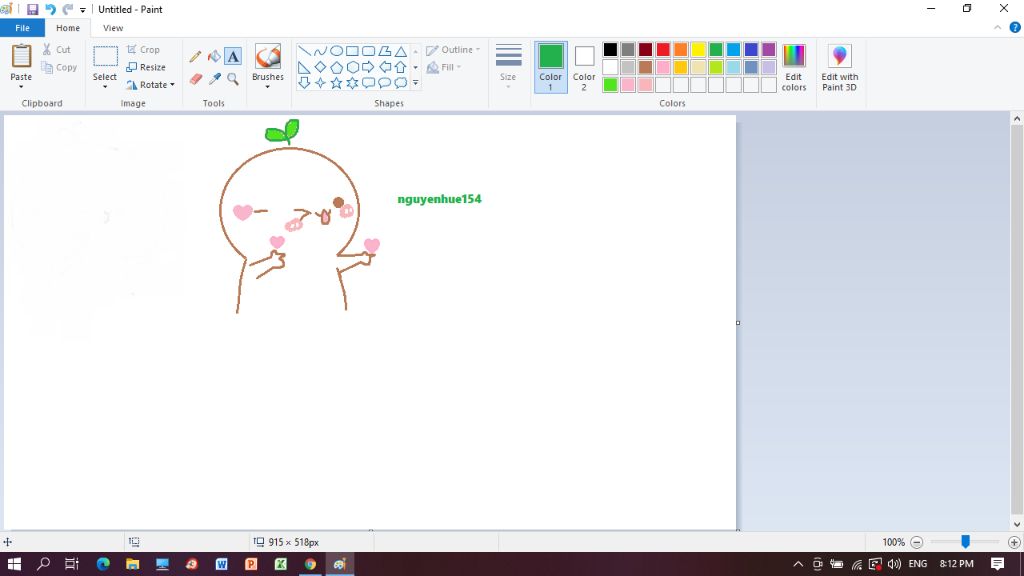
Task: Open Edit colors dialog
Action: [x=793, y=68]
